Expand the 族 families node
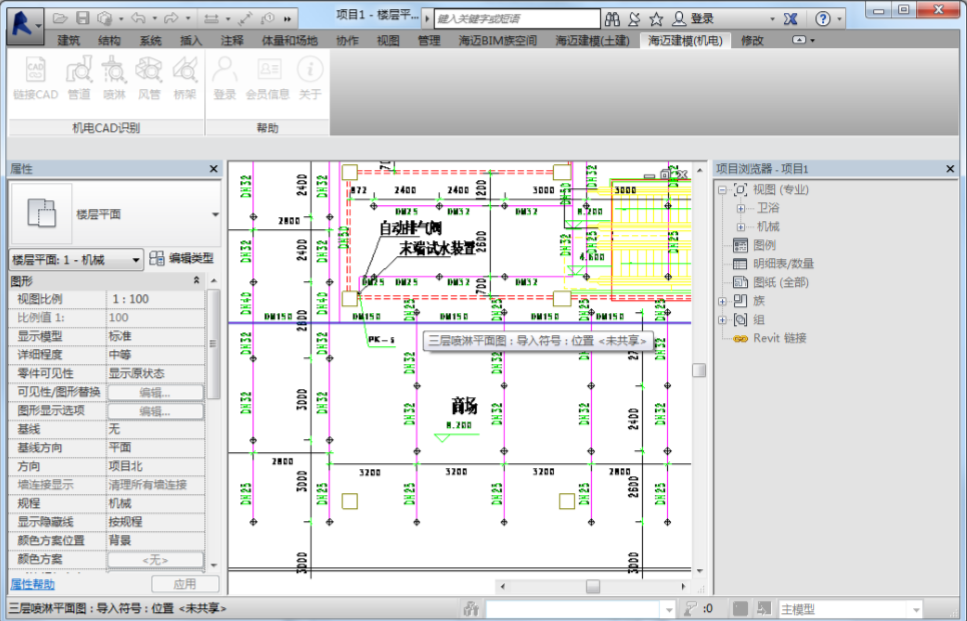The image size is (967, 621). pyautogui.click(x=722, y=302)
